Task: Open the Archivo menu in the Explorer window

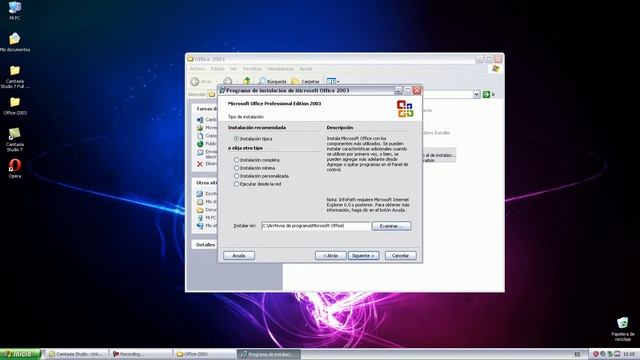Action: pyautogui.click(x=197, y=69)
